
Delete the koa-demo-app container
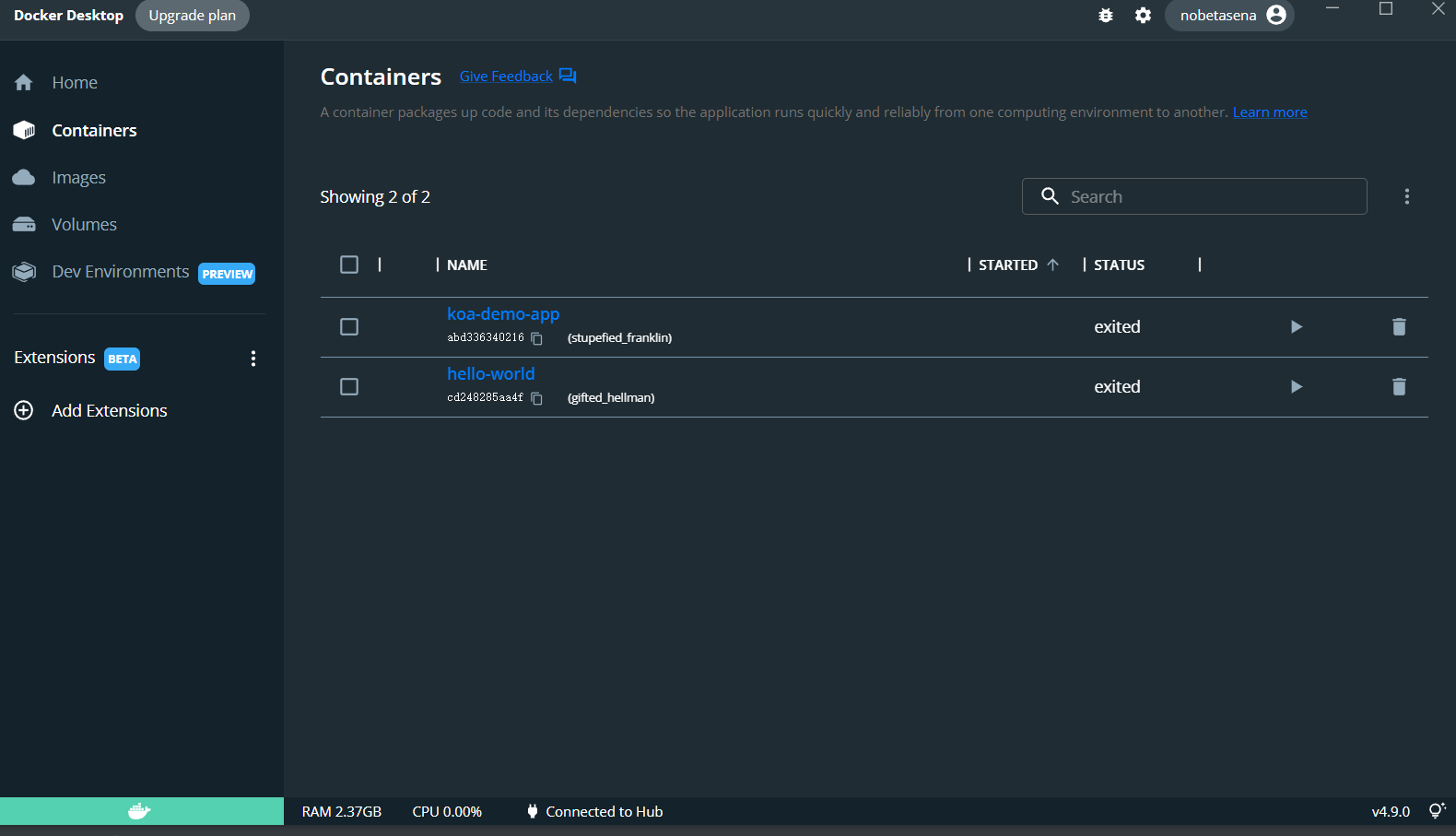(1398, 327)
